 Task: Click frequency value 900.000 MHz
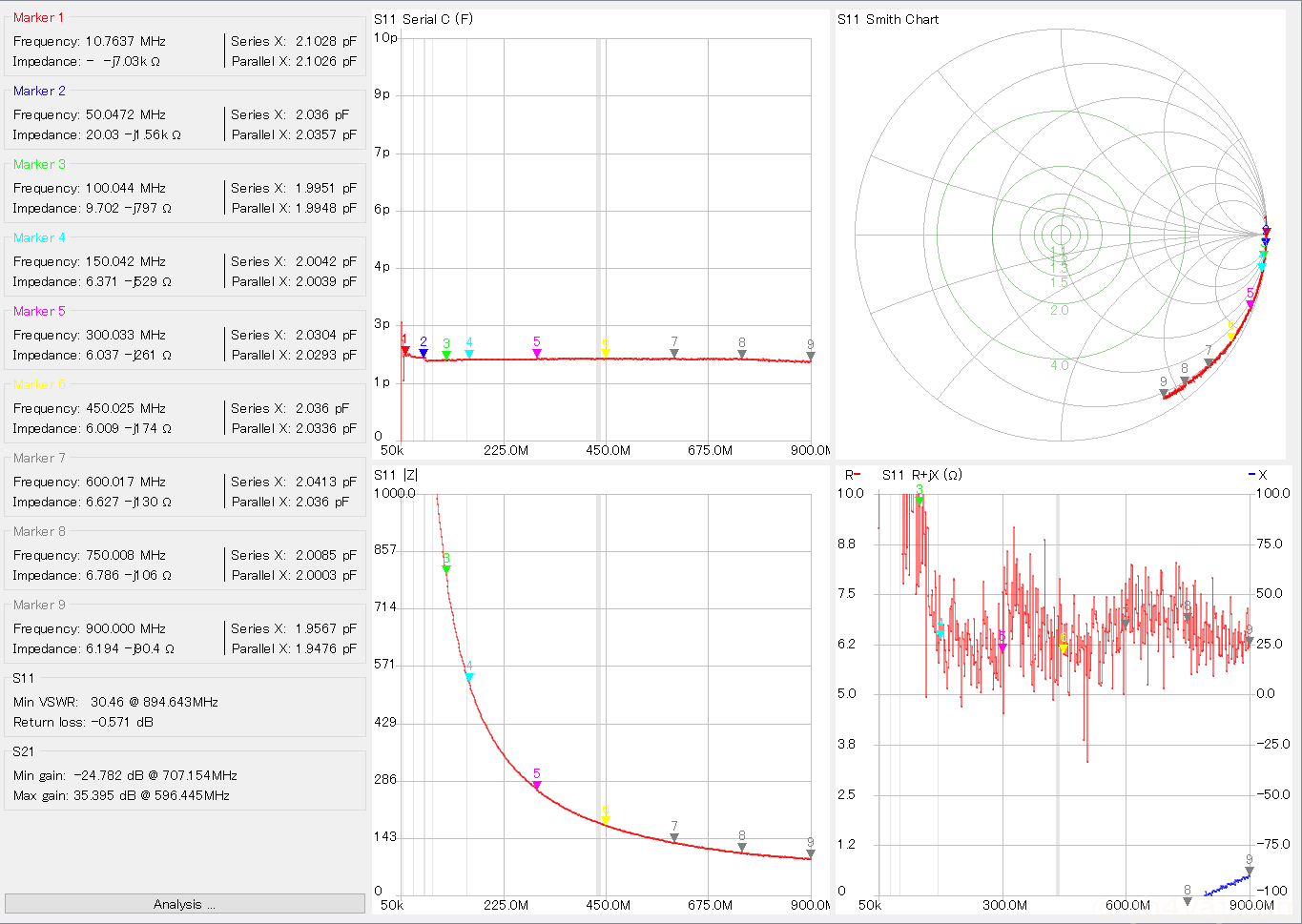coord(125,628)
